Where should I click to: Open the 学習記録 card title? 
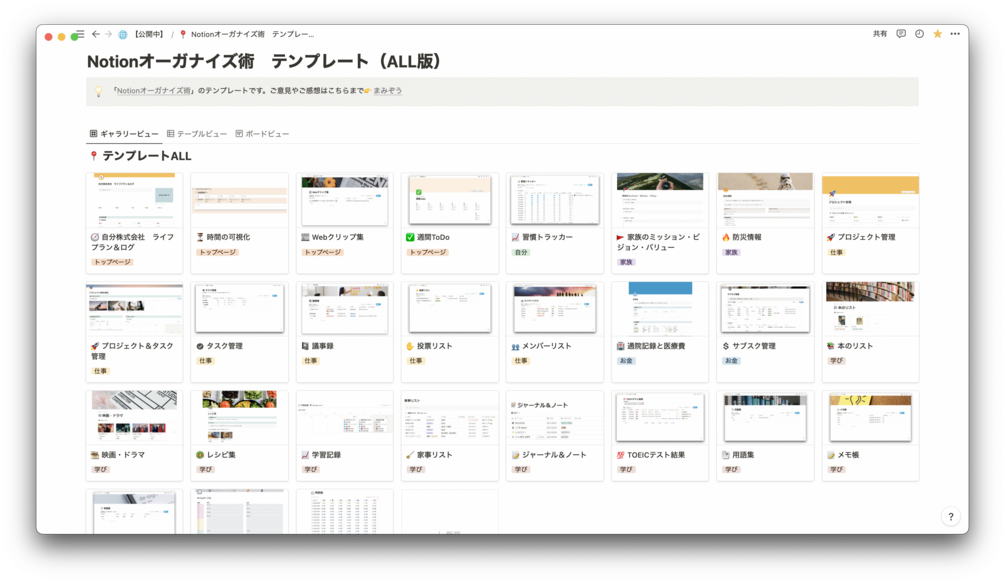[326, 455]
